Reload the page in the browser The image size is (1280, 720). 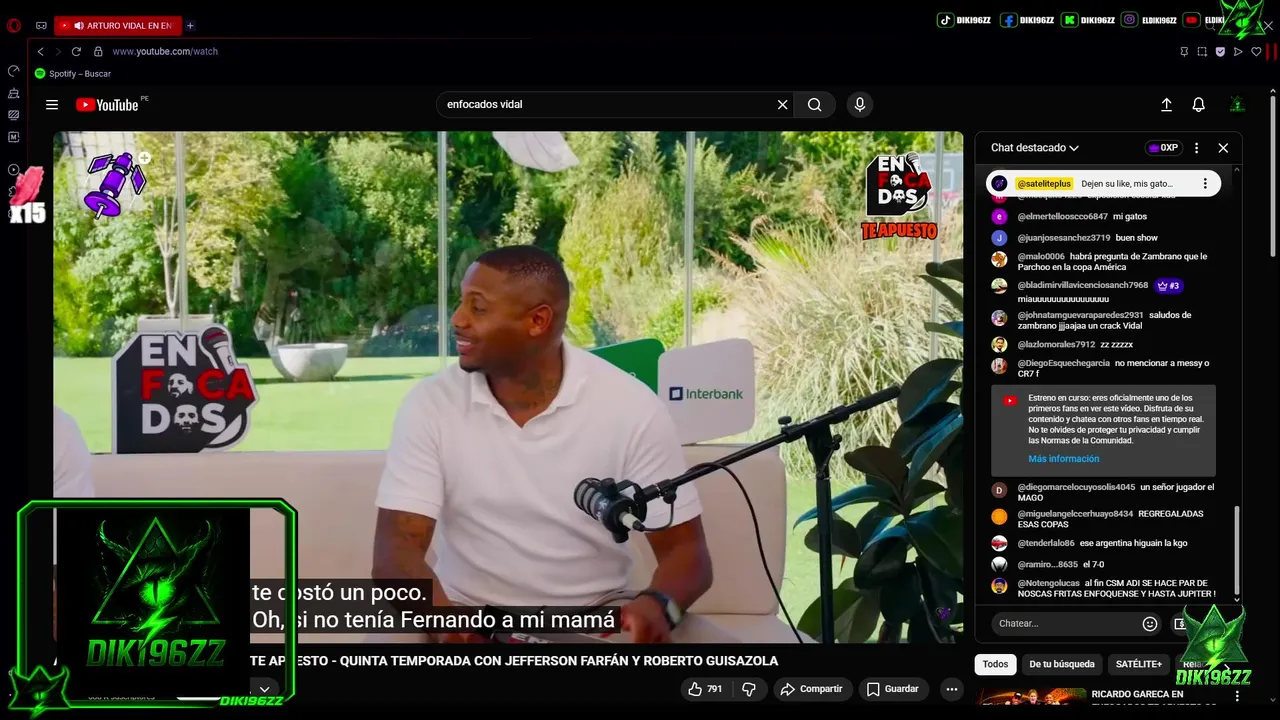tap(76, 51)
